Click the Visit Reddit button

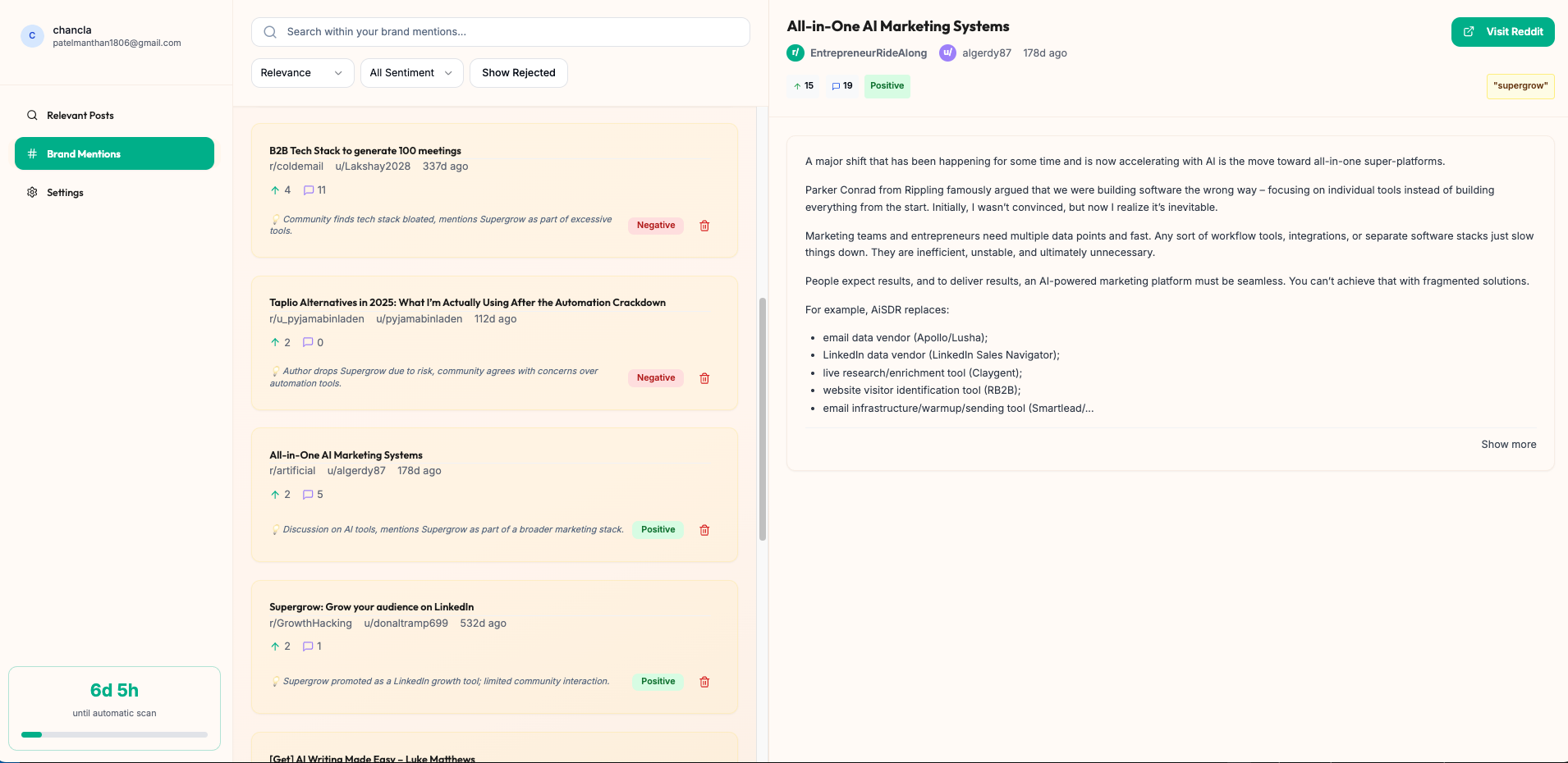coord(1502,32)
